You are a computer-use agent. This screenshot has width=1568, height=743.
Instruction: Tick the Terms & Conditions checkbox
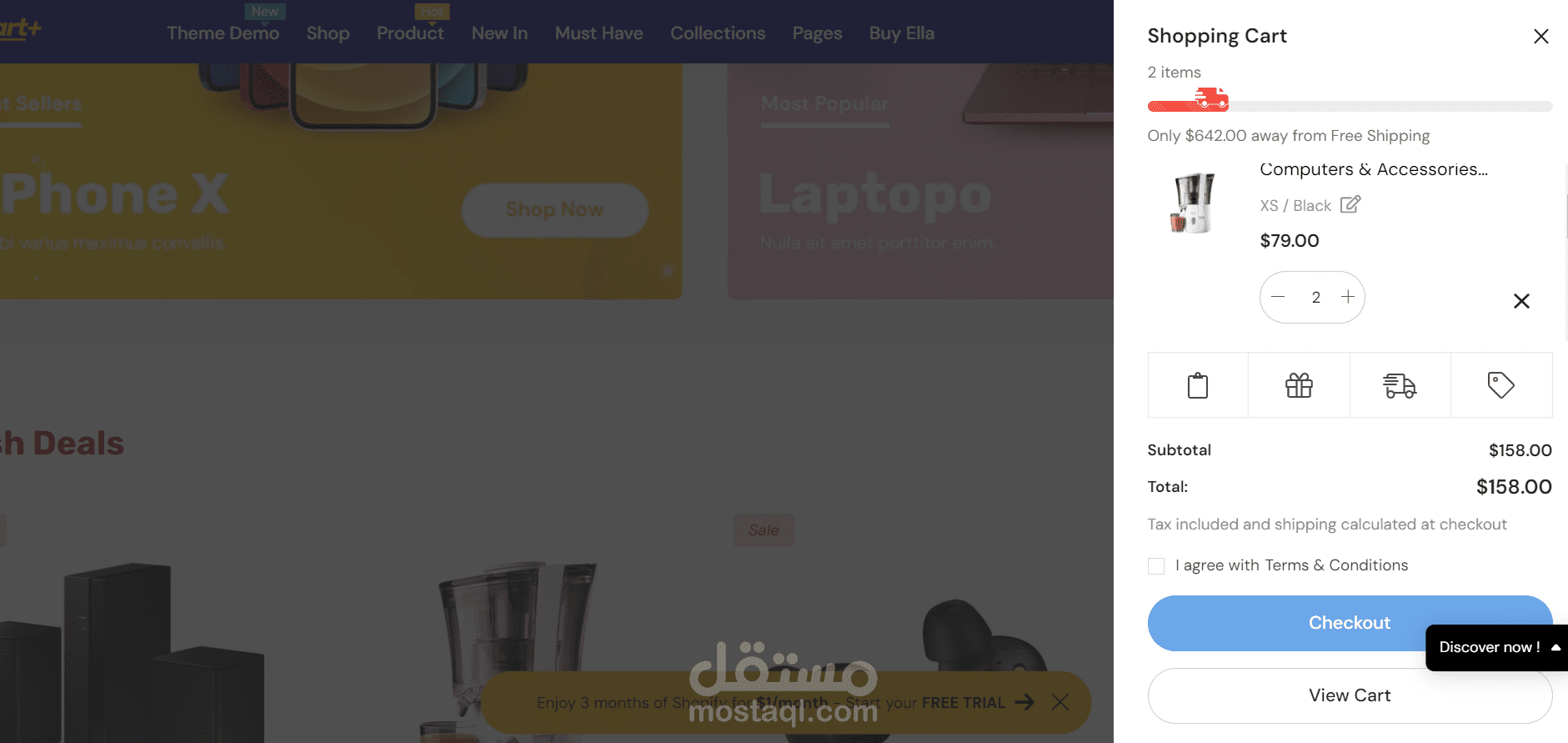click(1156, 566)
